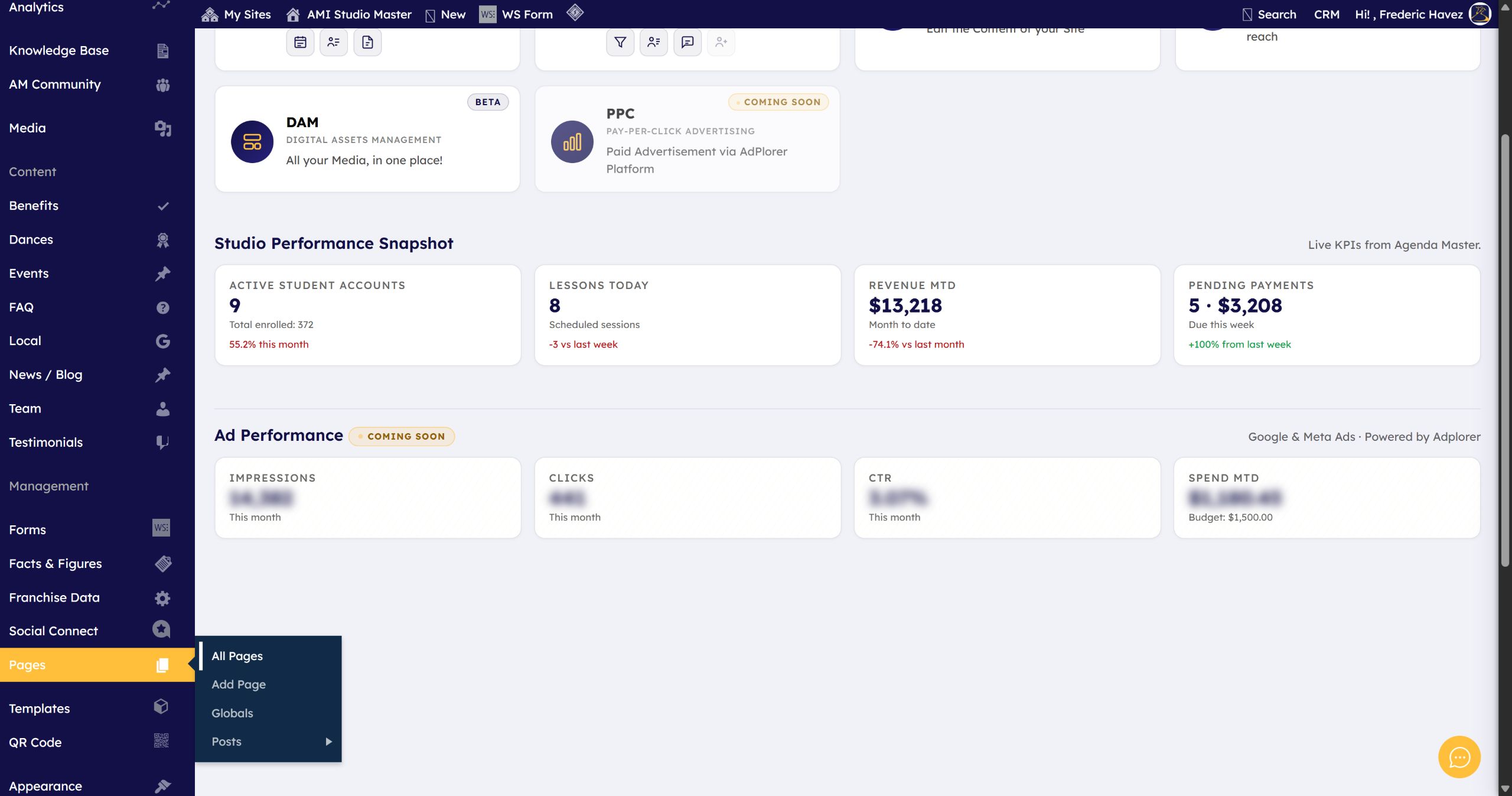Click the Dances award ribbon icon
The image size is (1512, 796).
point(162,239)
